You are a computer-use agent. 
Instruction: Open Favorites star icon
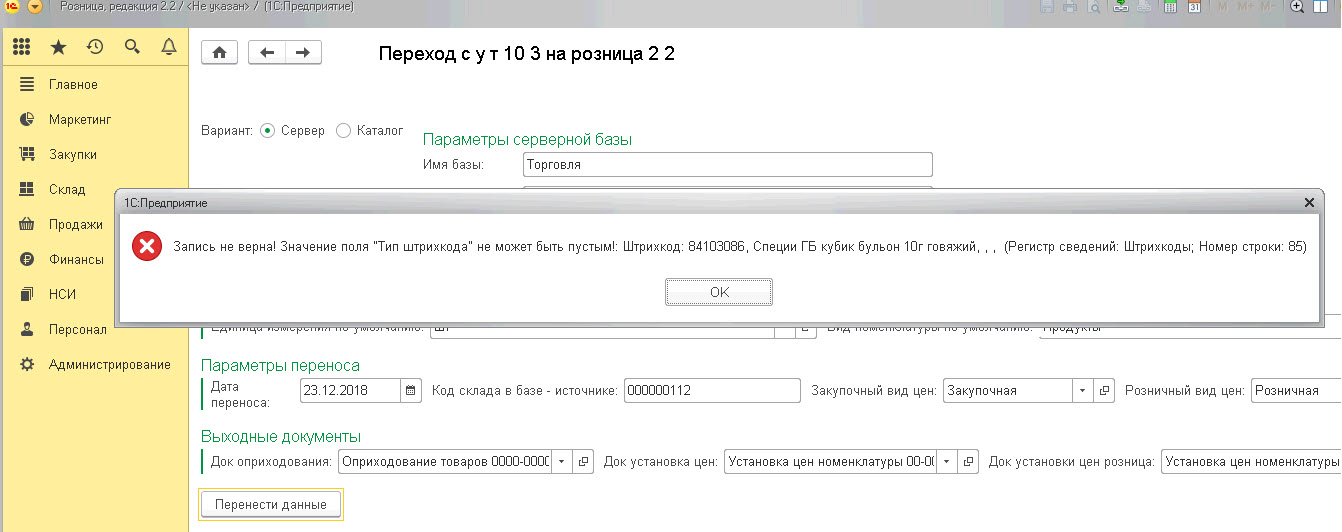tap(58, 46)
